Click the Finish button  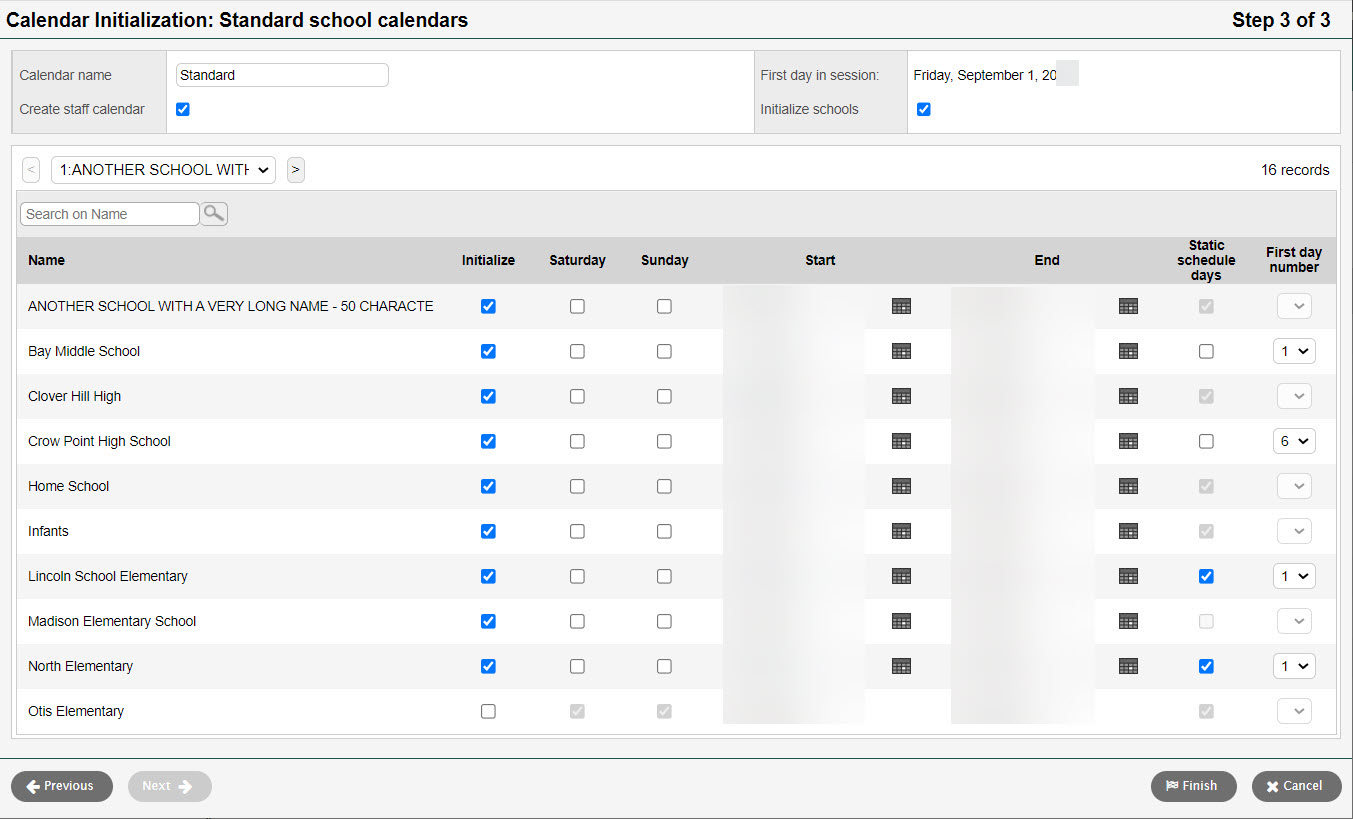1193,786
